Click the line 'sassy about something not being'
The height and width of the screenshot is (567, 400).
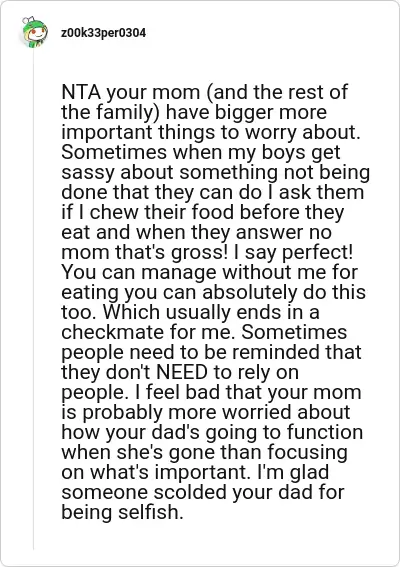[x=216, y=172]
